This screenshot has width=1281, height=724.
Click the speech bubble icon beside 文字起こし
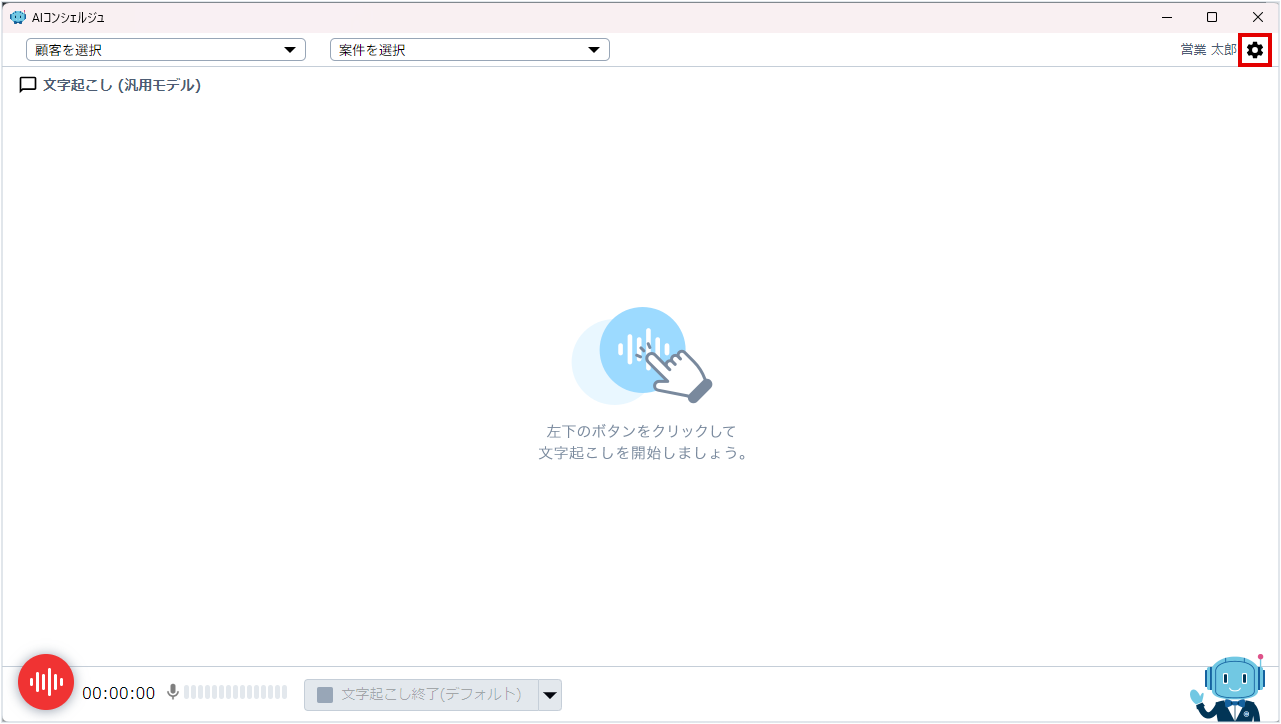(x=28, y=86)
